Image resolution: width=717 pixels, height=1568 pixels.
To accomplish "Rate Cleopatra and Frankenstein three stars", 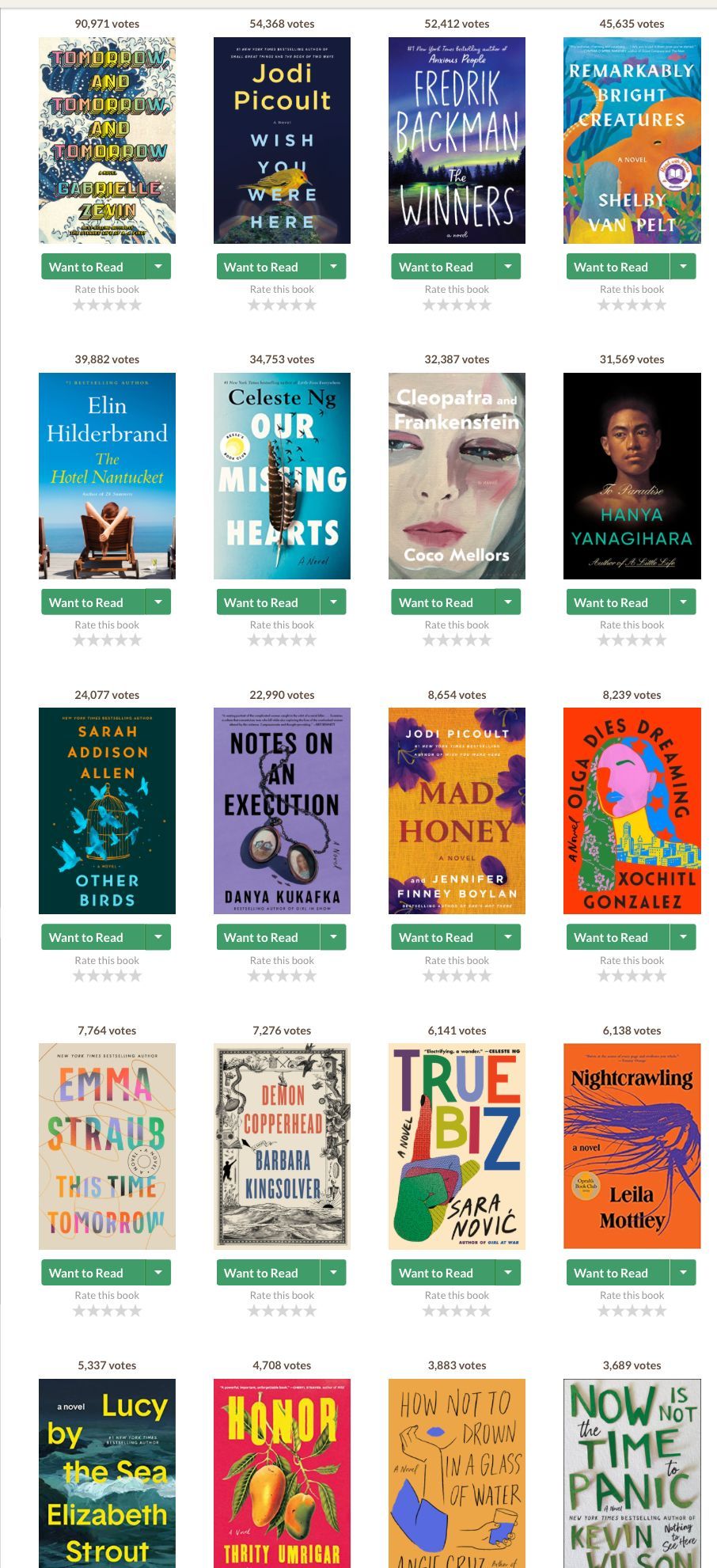I will point(457,640).
